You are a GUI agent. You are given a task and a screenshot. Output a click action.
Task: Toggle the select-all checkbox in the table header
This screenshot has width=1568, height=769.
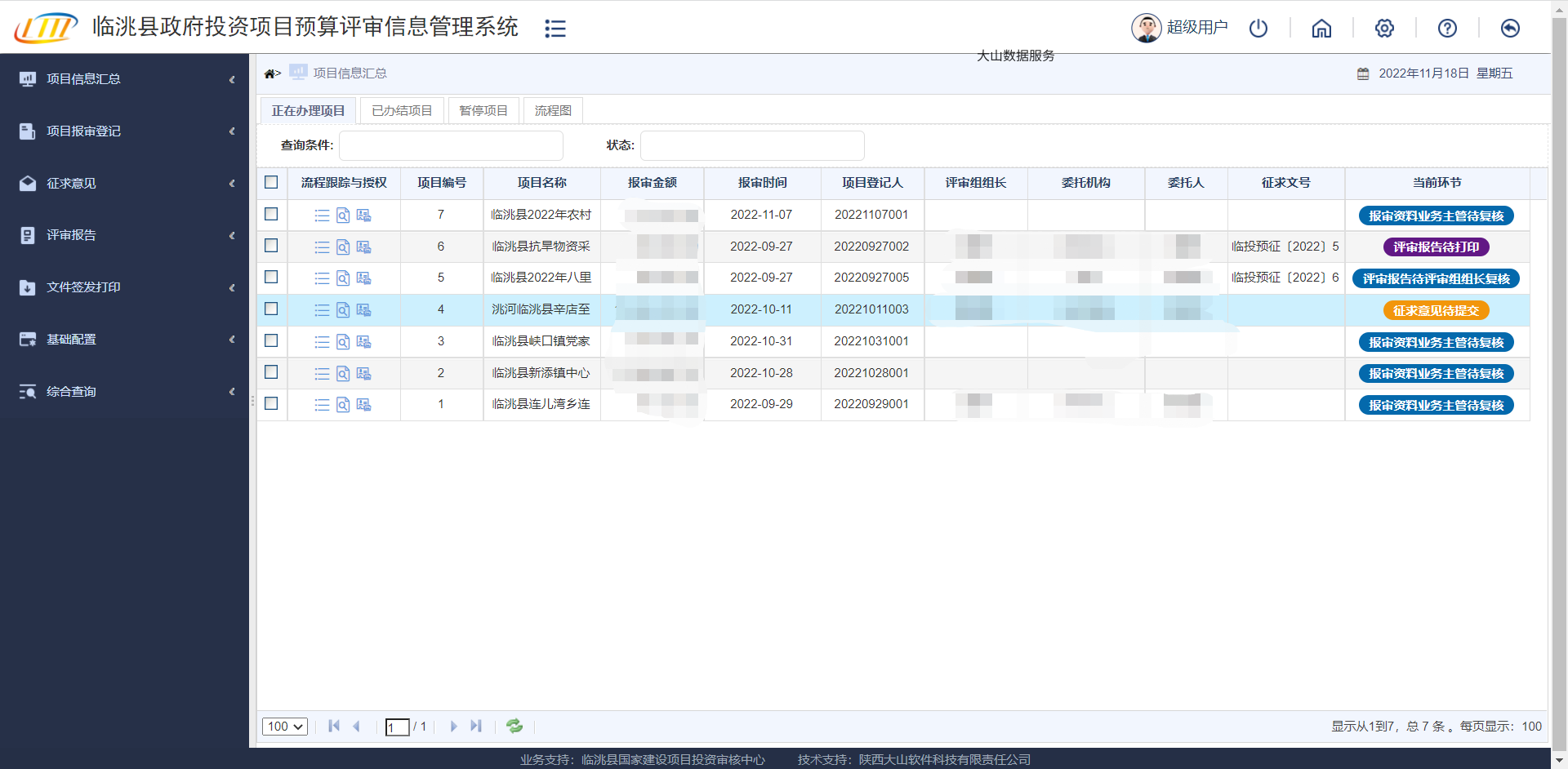point(271,182)
